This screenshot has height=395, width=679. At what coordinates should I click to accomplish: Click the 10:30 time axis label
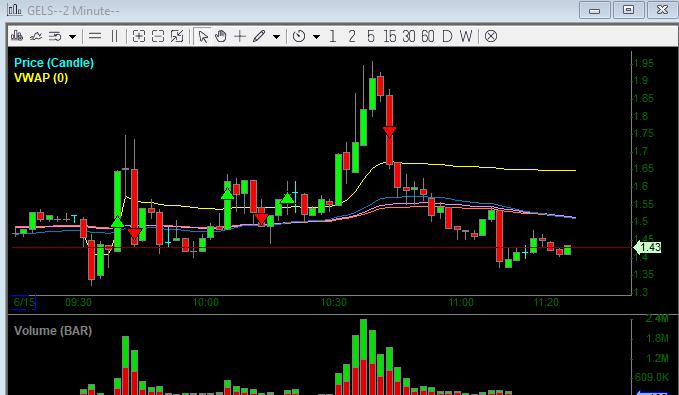[x=333, y=302]
